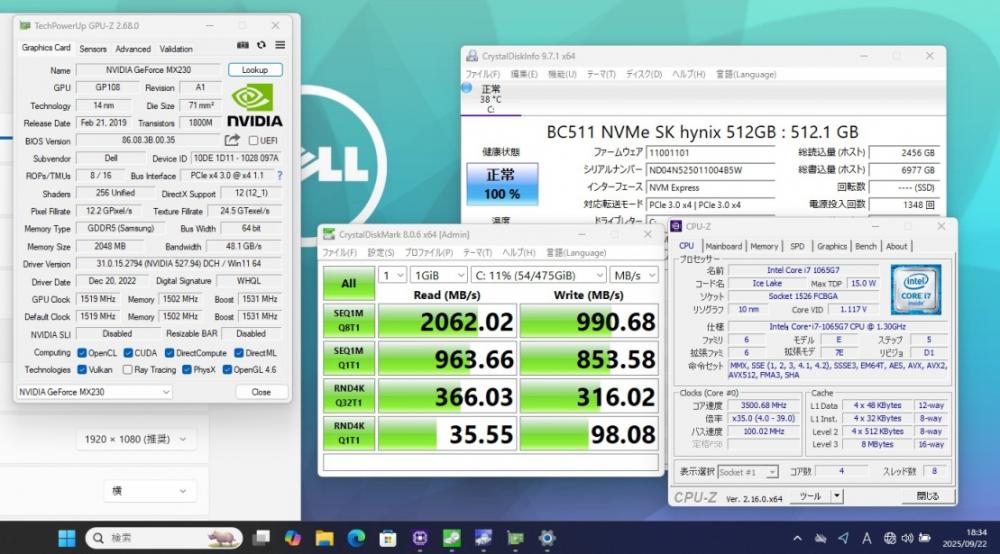
Task: Open the MB/s unit dropdown
Action: (x=633, y=275)
